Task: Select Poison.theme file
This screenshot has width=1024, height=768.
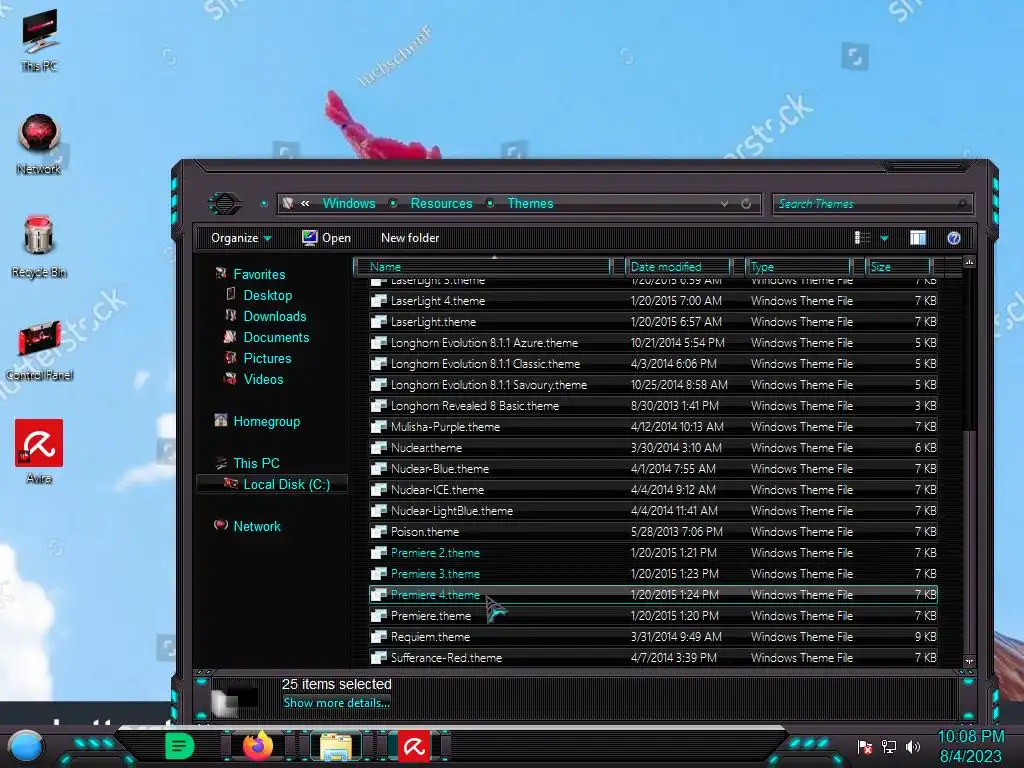Action: pyautogui.click(x=653, y=532)
